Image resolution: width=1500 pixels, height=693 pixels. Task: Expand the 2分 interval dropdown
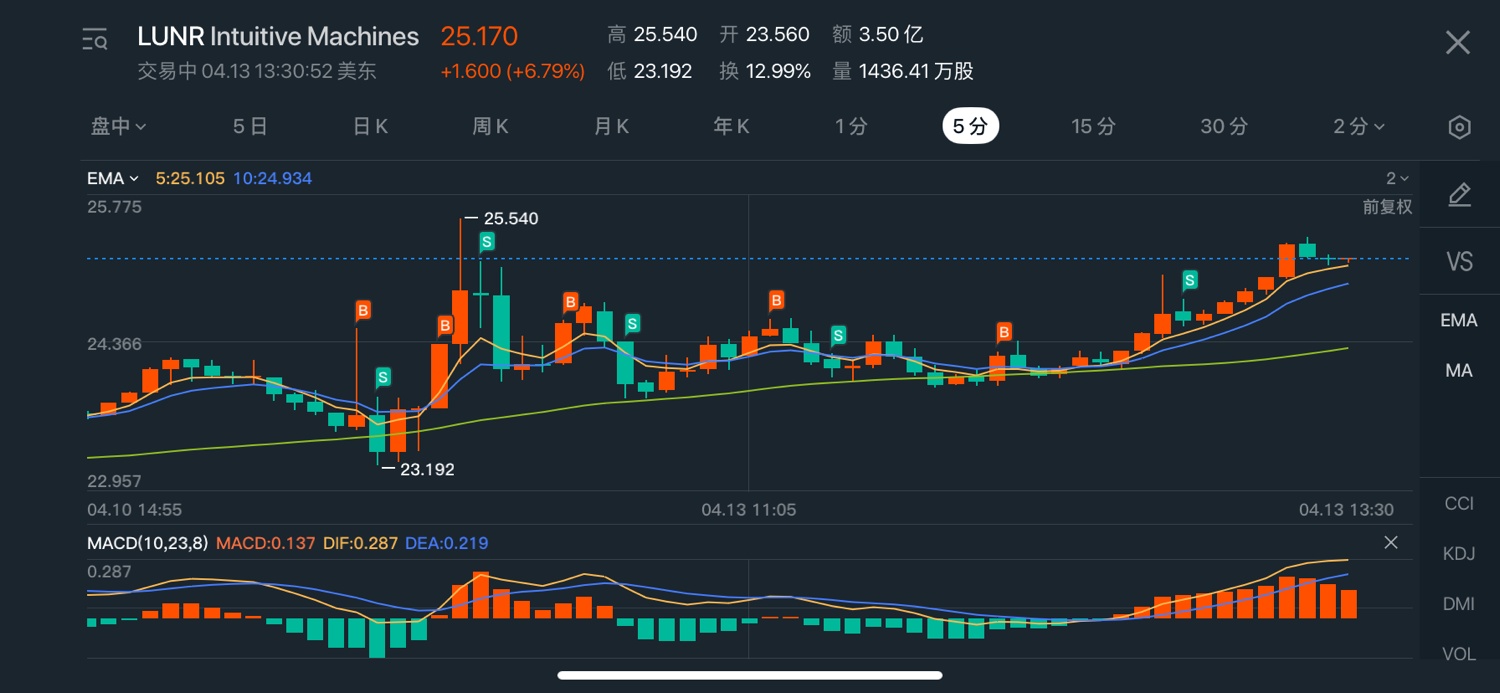(x=1359, y=126)
